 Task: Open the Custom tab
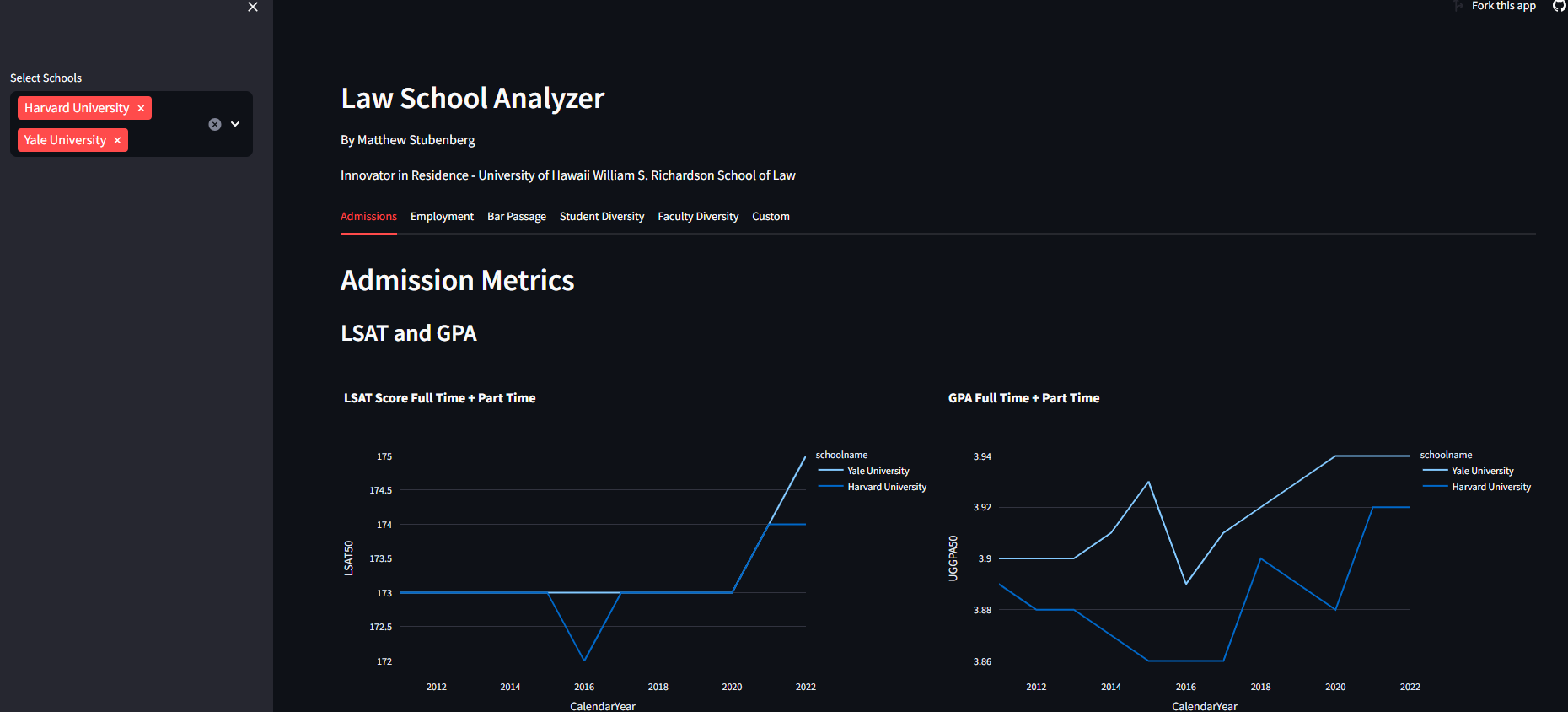coord(771,217)
